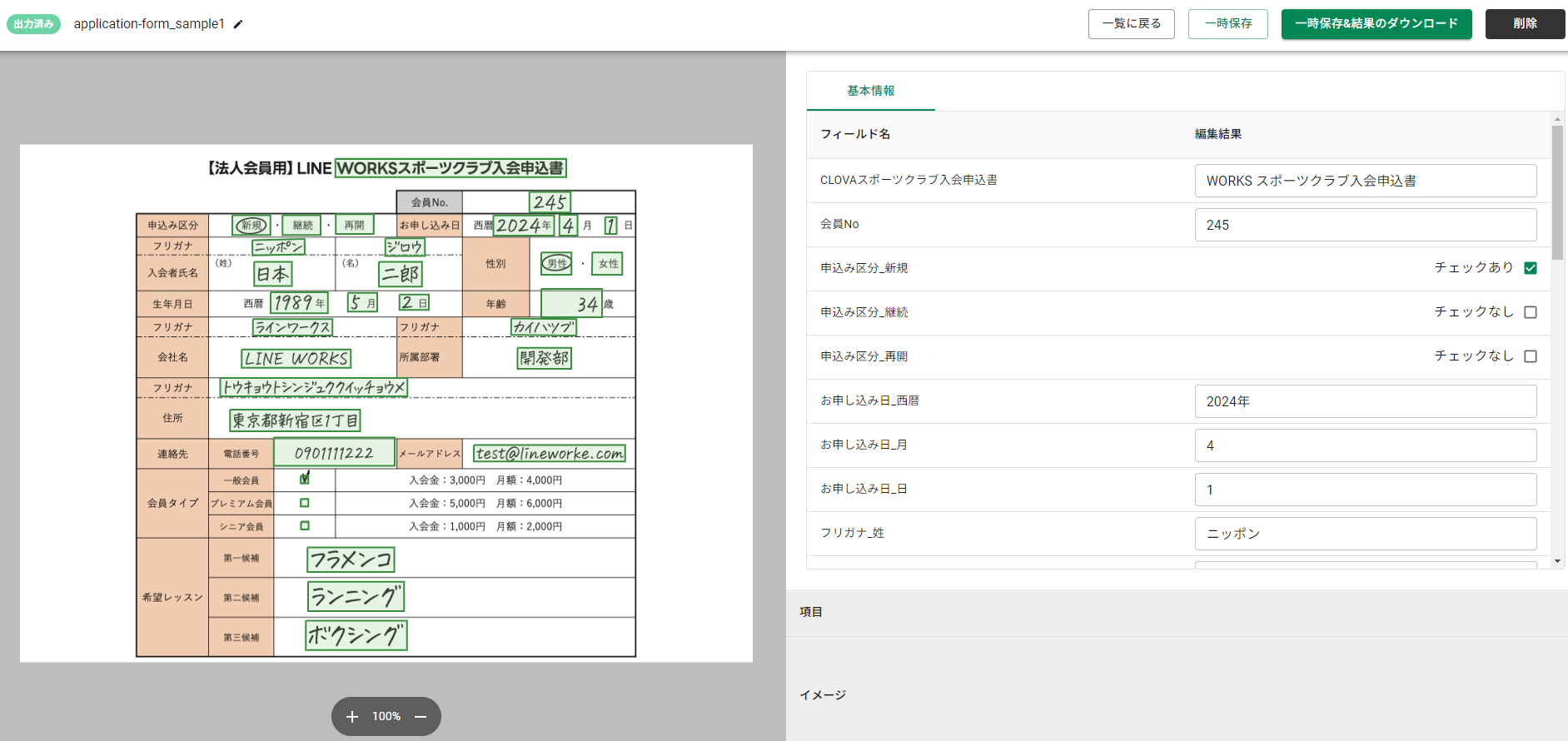This screenshot has height=741, width=1568.
Task: Click the 削除 button
Action: (x=1526, y=24)
